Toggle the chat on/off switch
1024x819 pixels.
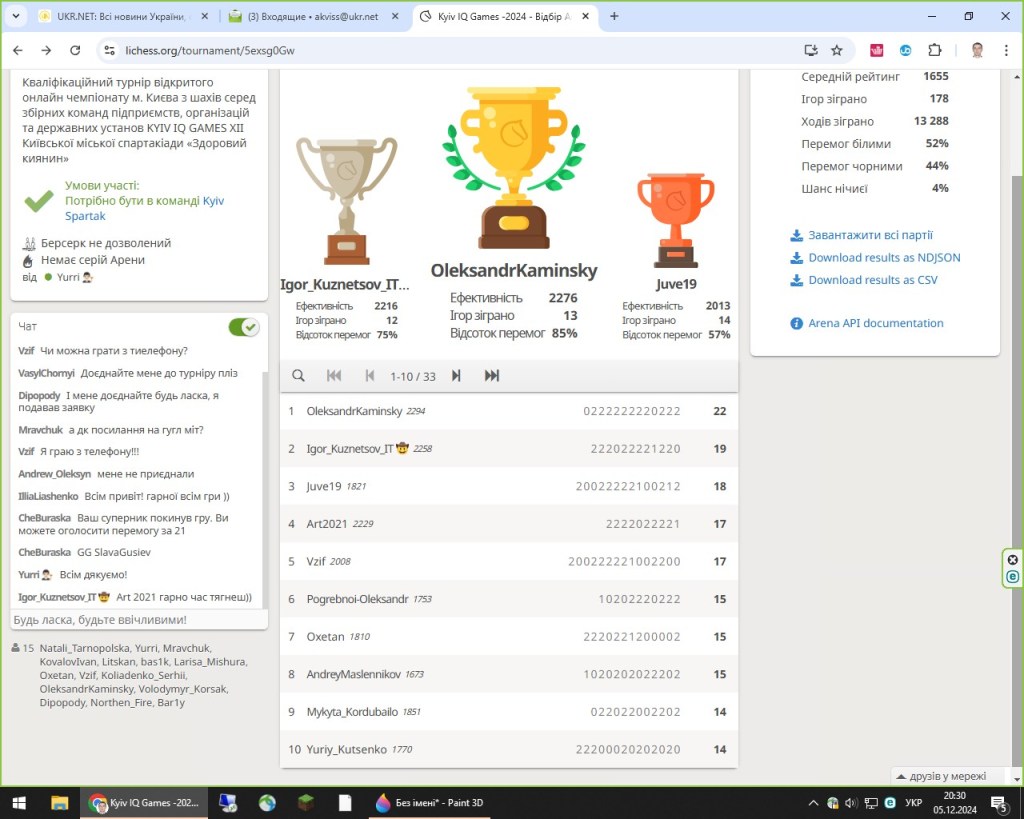click(243, 327)
